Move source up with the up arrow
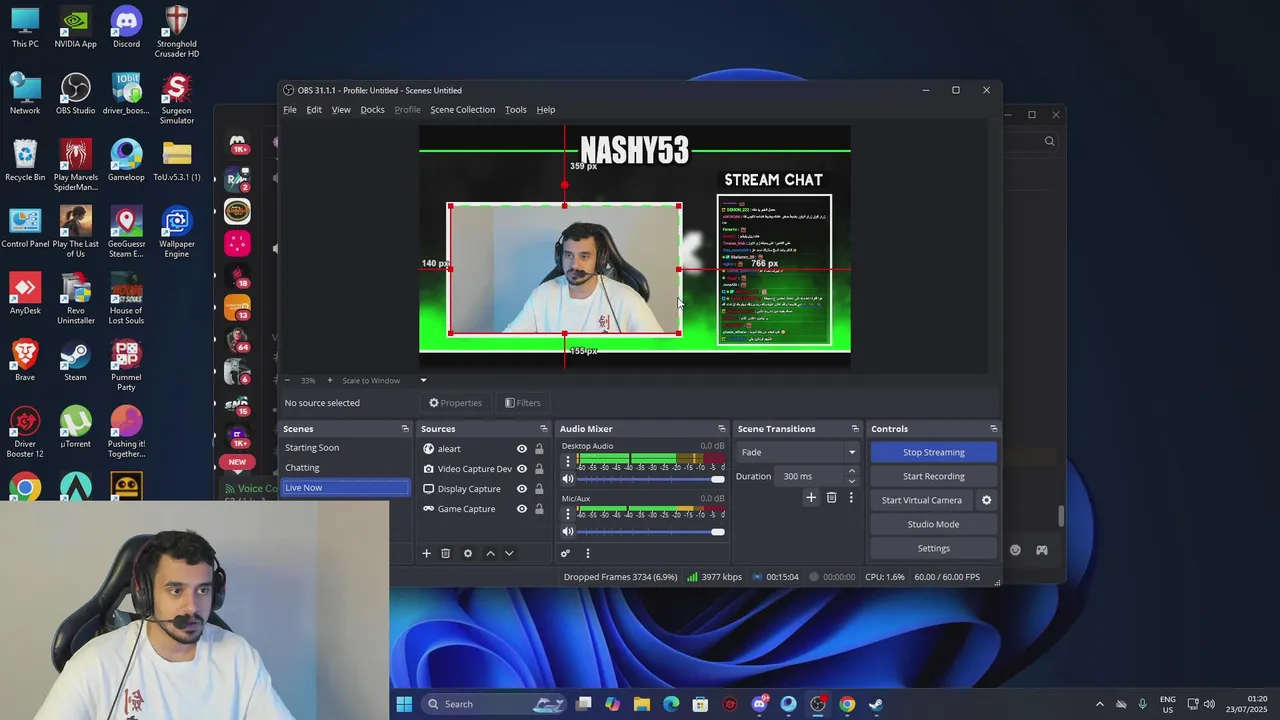The width and height of the screenshot is (1280, 720). 490,553
